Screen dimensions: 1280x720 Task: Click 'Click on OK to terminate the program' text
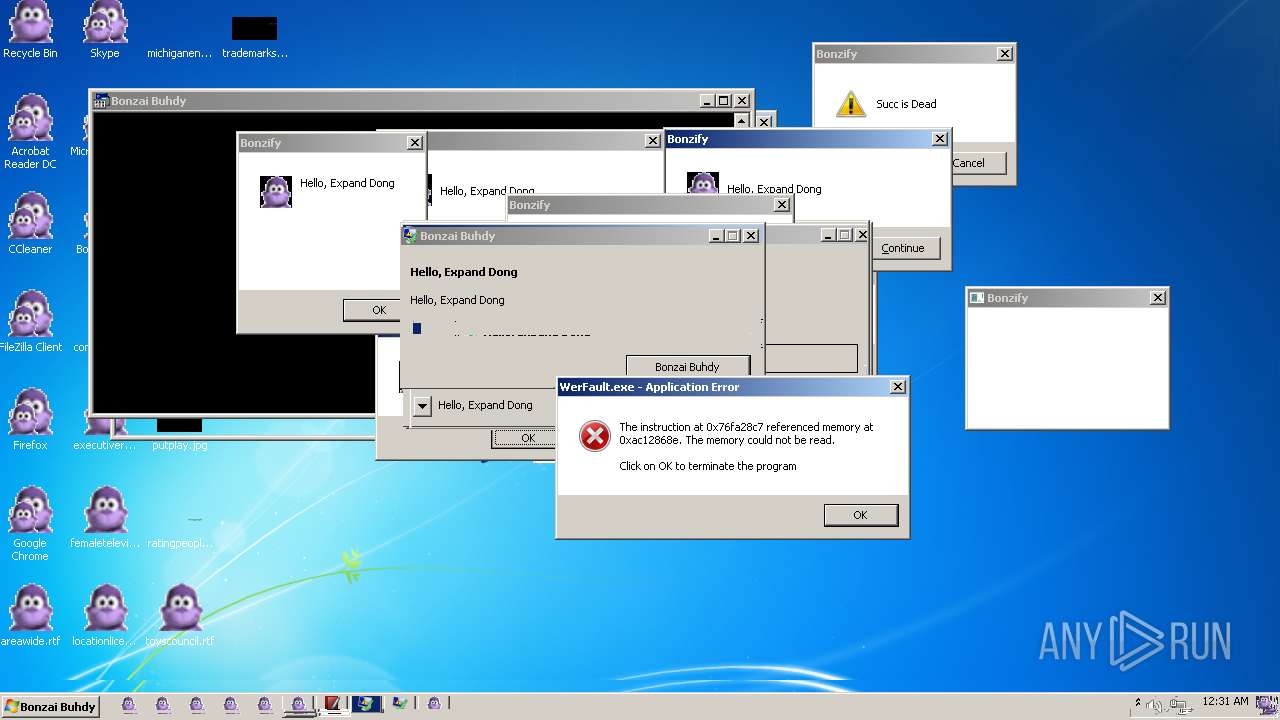click(708, 466)
